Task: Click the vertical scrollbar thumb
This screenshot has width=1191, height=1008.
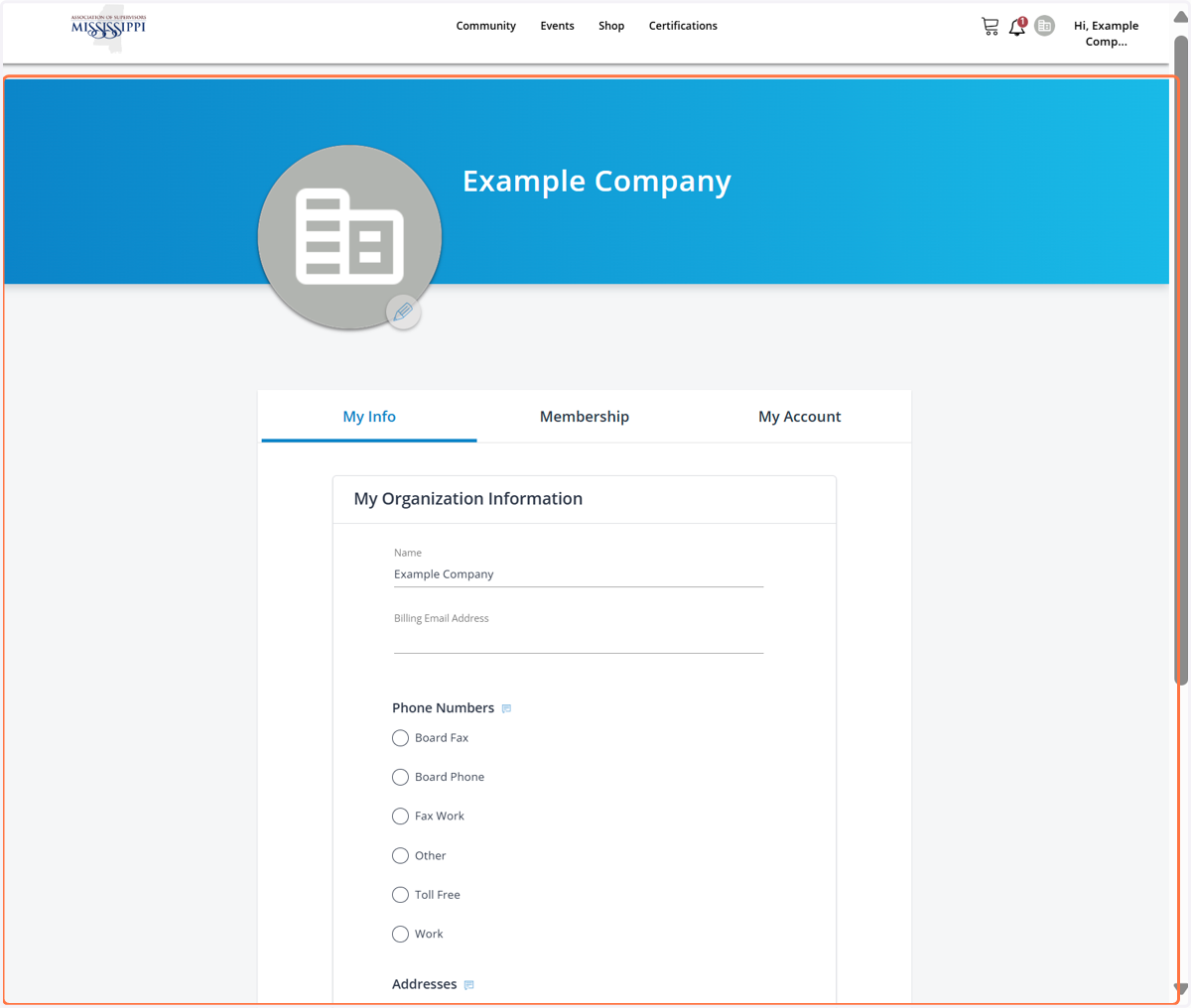Action: pos(1181,360)
